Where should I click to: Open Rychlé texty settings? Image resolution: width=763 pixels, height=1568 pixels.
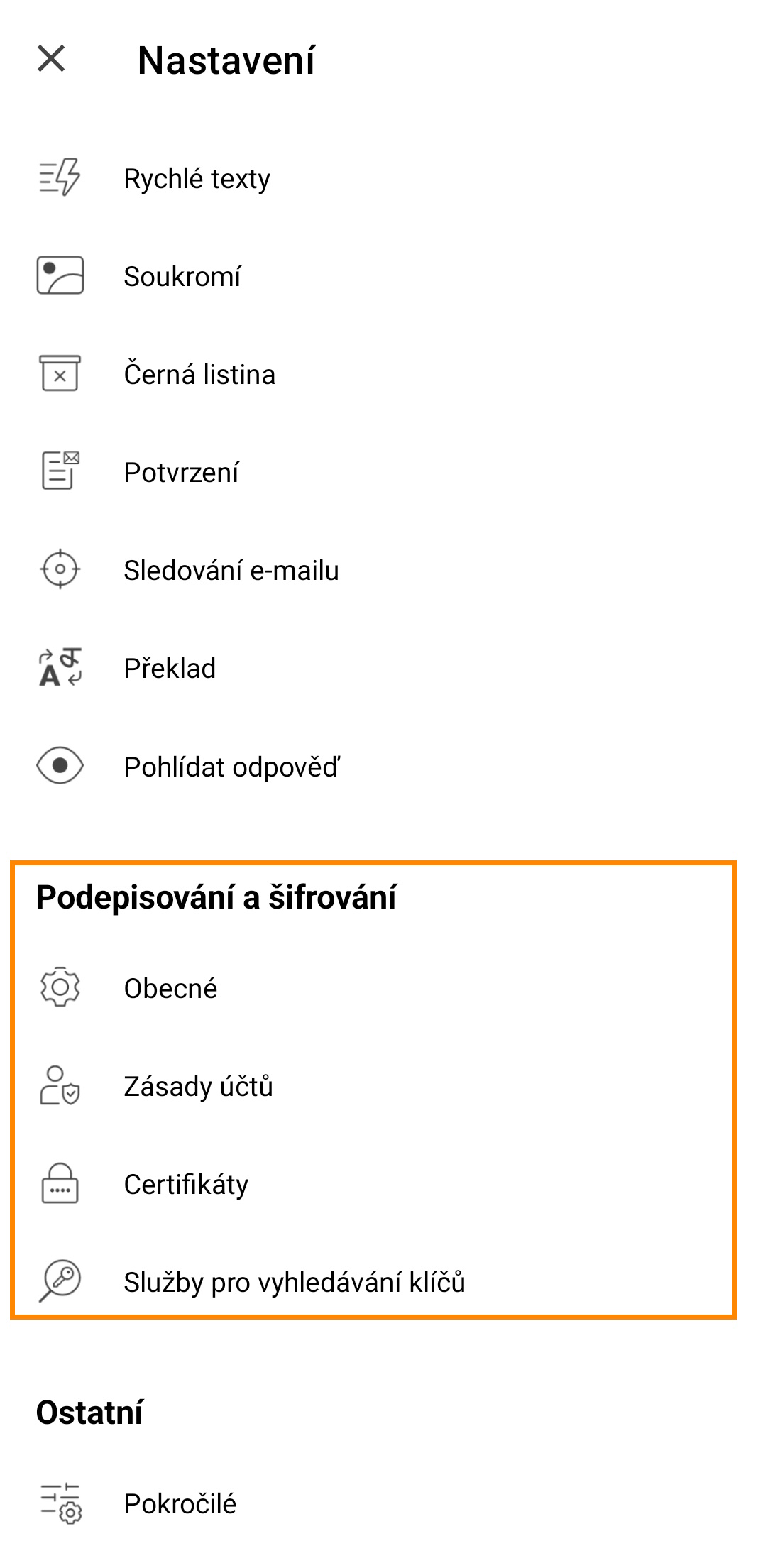197,179
